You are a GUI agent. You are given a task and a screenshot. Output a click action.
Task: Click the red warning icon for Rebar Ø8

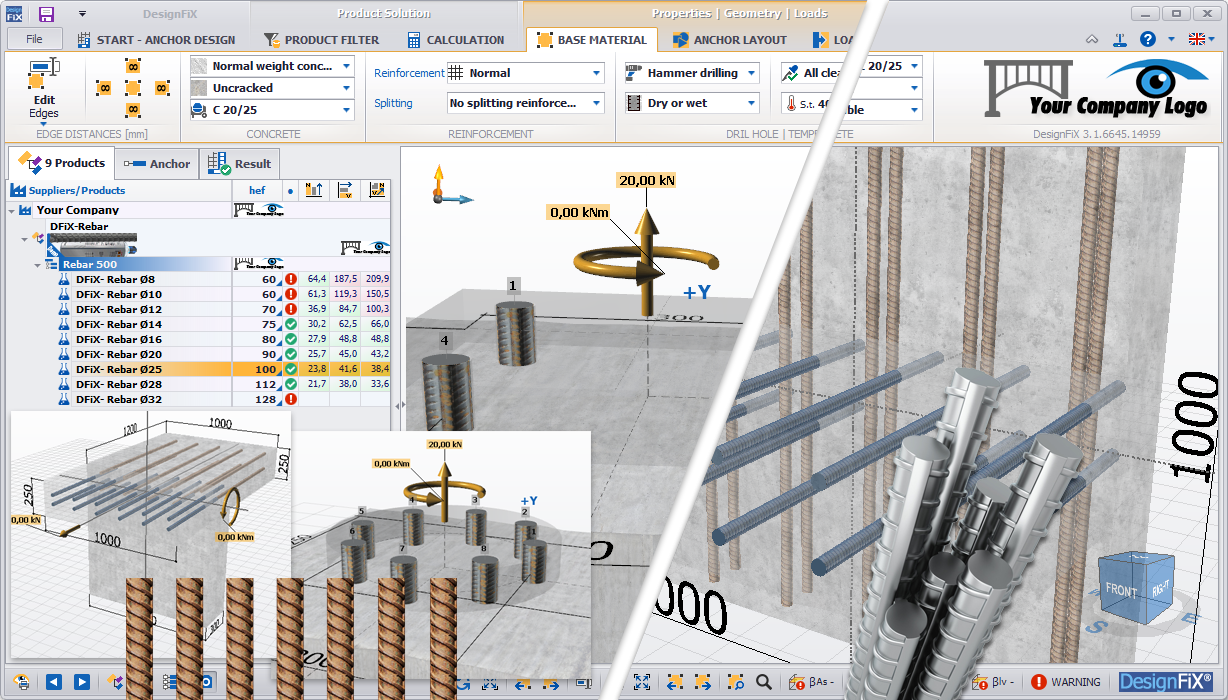pos(291,280)
